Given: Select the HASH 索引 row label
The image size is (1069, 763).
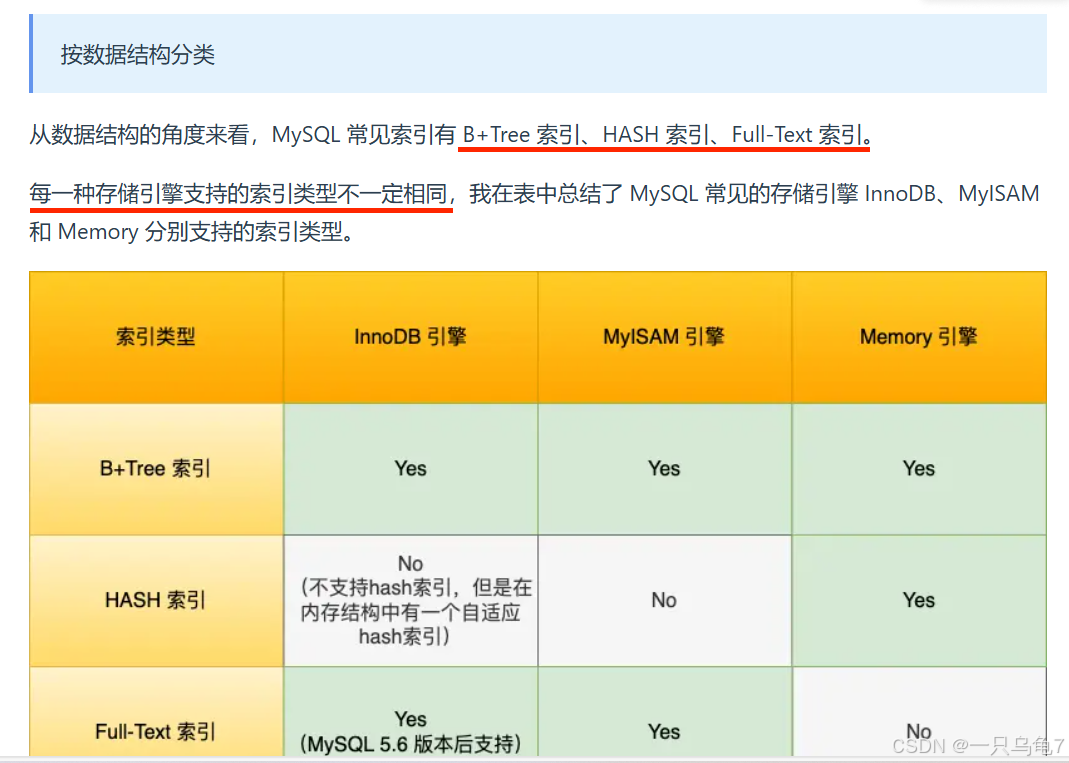Looking at the screenshot, I should (156, 600).
